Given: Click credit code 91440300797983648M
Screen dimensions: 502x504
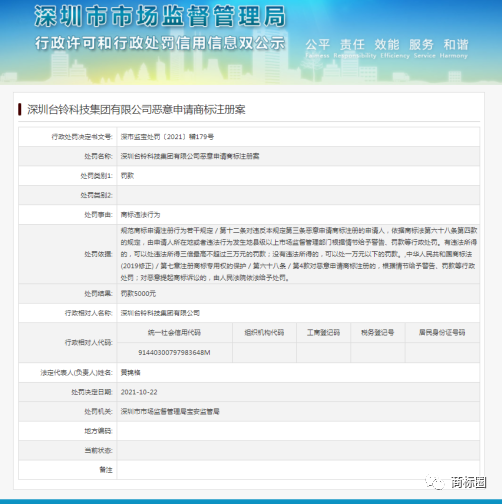Looking at the screenshot, I should pos(174,352).
